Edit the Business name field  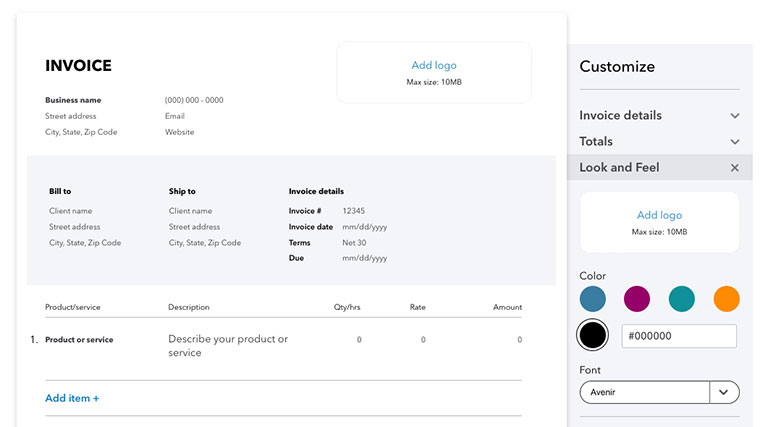[x=73, y=100]
